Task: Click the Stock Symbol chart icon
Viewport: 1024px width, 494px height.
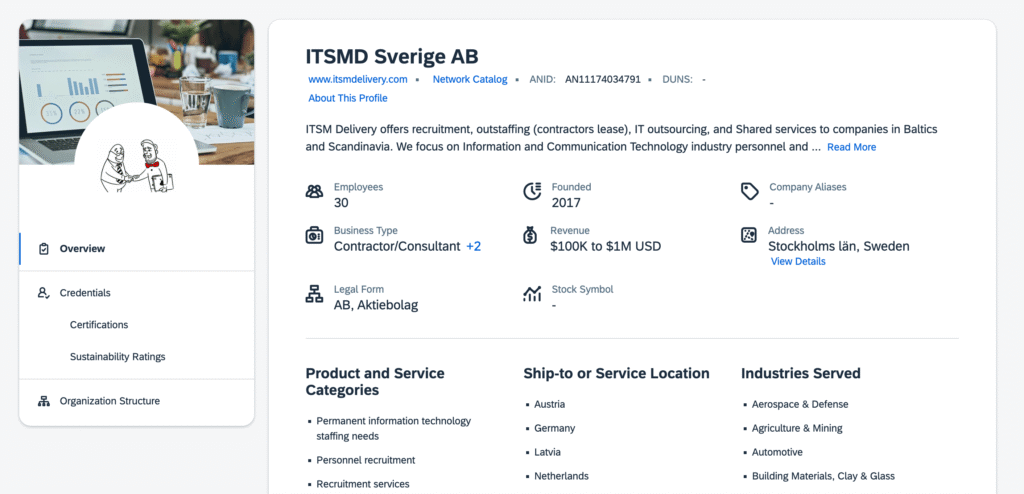Action: 532,294
